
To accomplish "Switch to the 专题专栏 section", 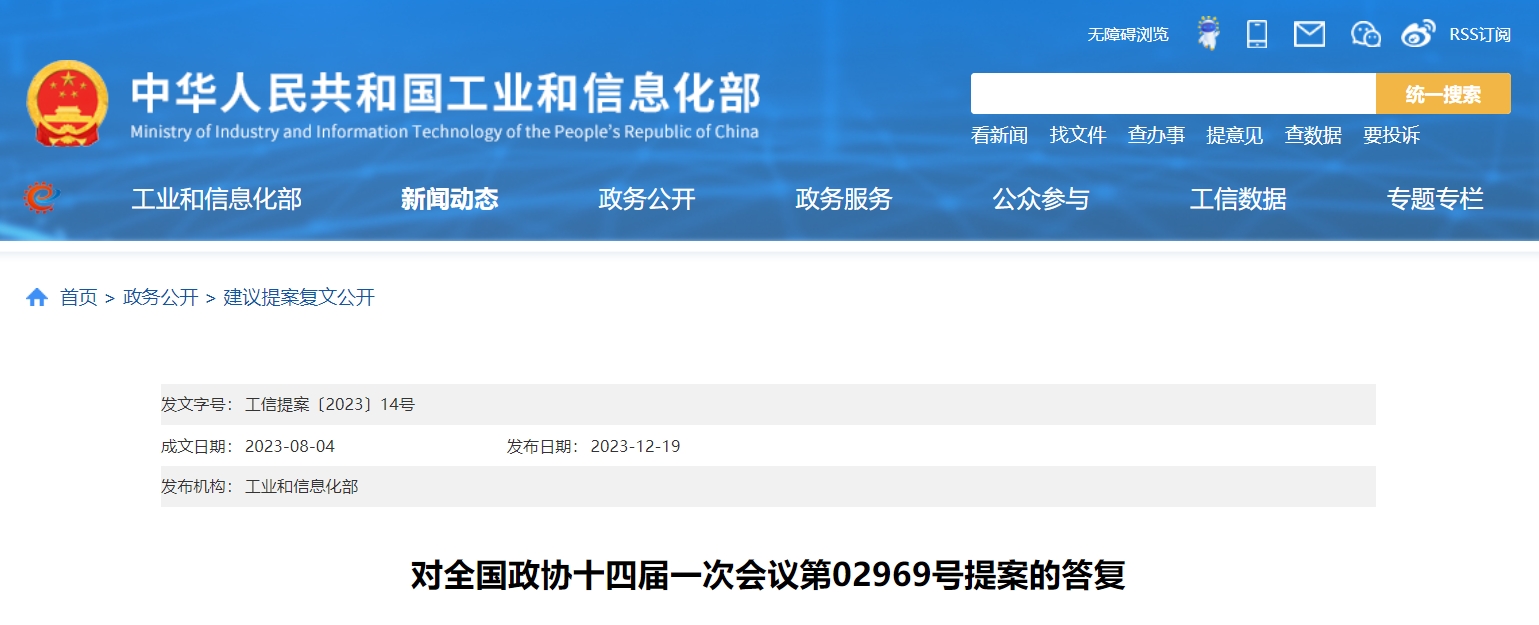I will pos(1434,199).
